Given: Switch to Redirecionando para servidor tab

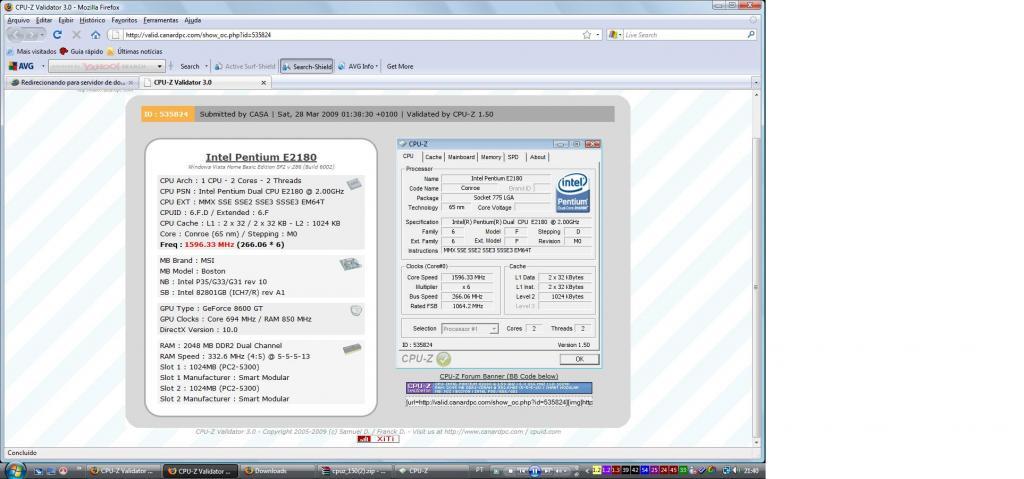Looking at the screenshot, I should [x=72, y=83].
